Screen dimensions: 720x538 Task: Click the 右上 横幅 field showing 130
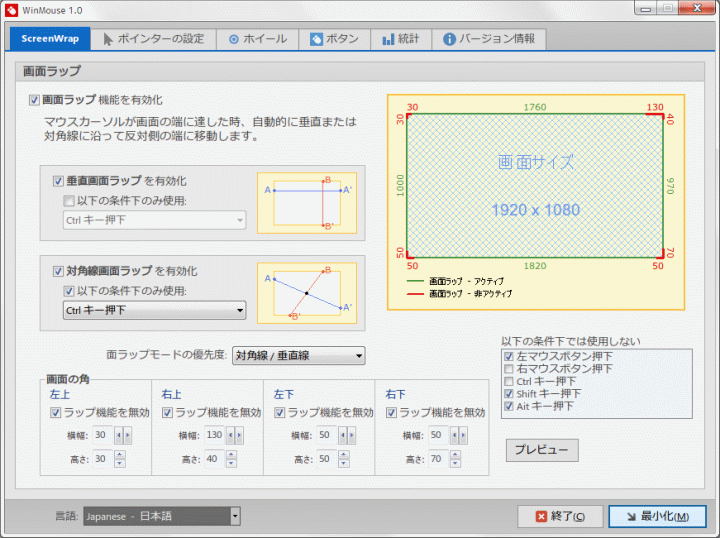(214, 435)
